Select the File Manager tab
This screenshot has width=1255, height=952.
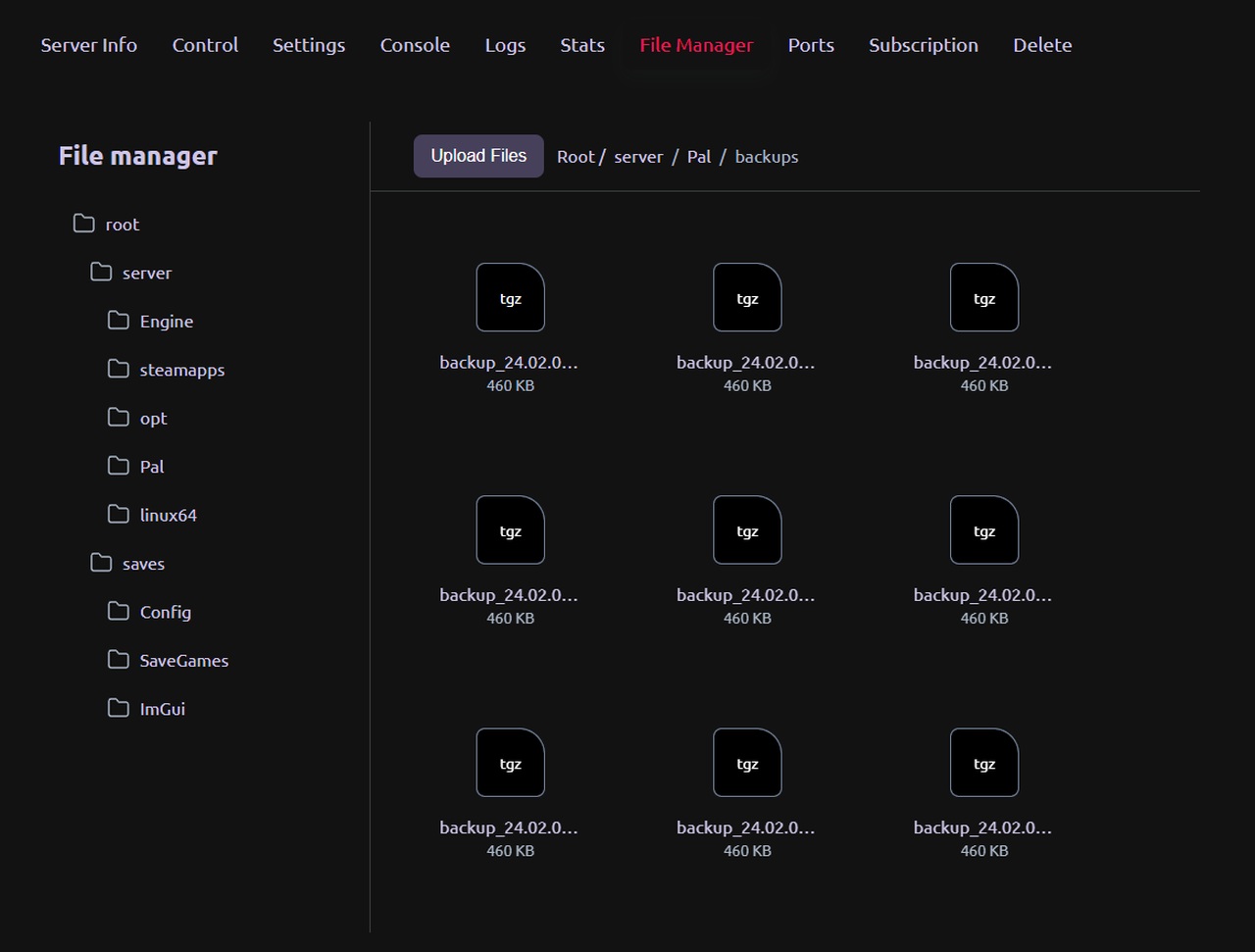pyautogui.click(x=696, y=45)
